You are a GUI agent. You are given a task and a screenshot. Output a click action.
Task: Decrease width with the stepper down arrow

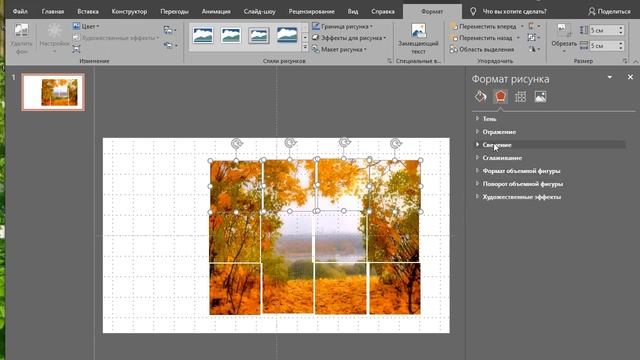(x=620, y=48)
